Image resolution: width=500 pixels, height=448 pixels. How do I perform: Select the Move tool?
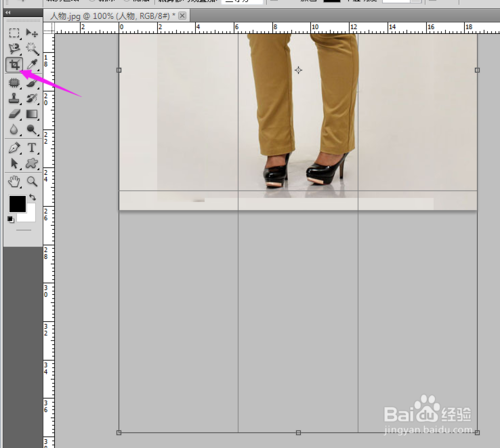[x=32, y=33]
